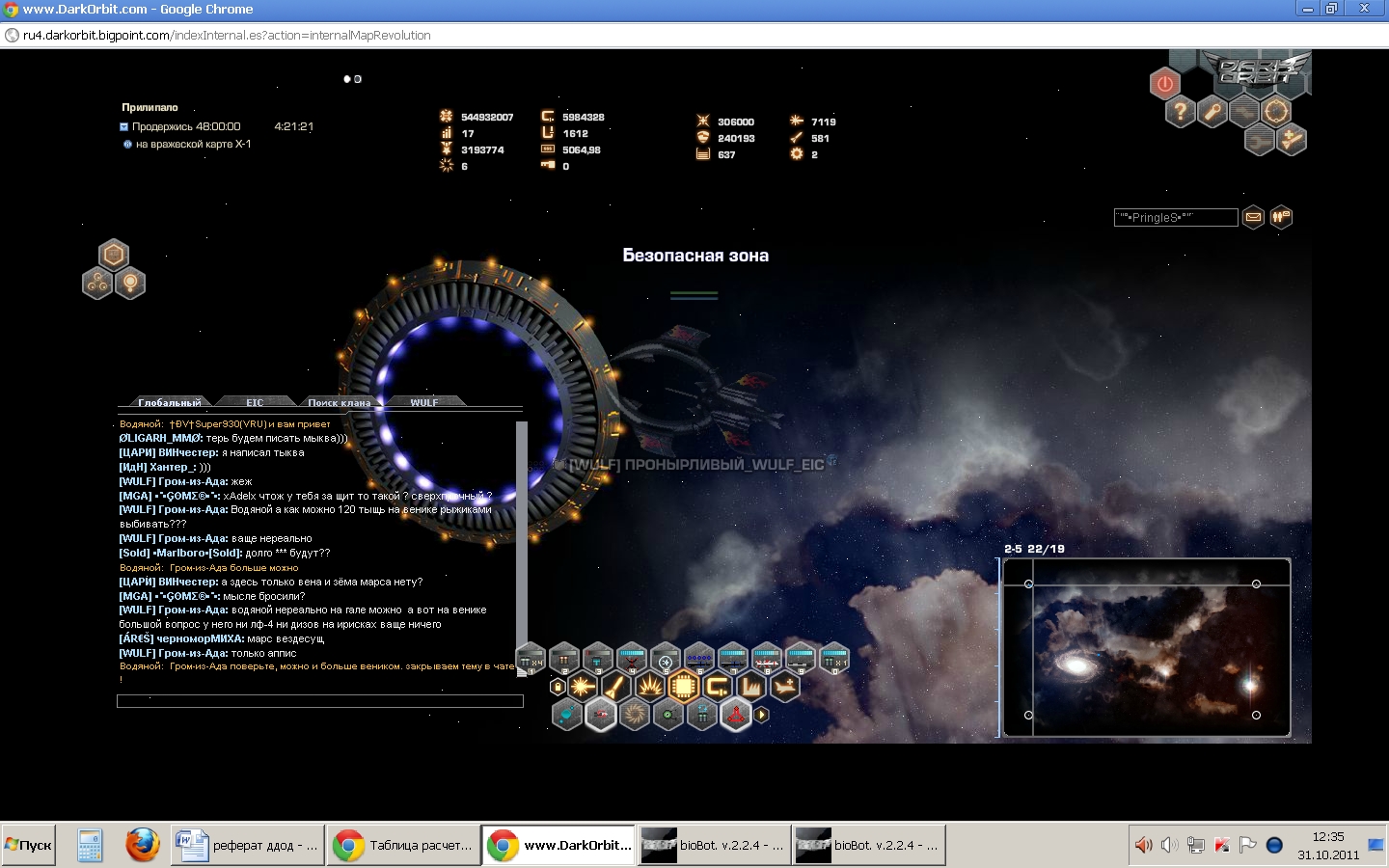Viewport: 1389px width, 868px height.
Task: Open the group invite people icon
Action: [x=1281, y=217]
